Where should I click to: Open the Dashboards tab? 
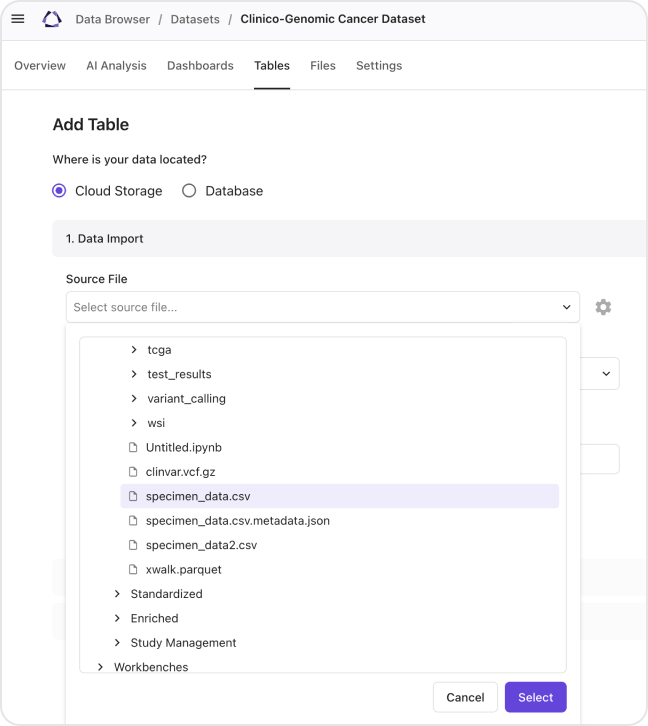click(200, 66)
